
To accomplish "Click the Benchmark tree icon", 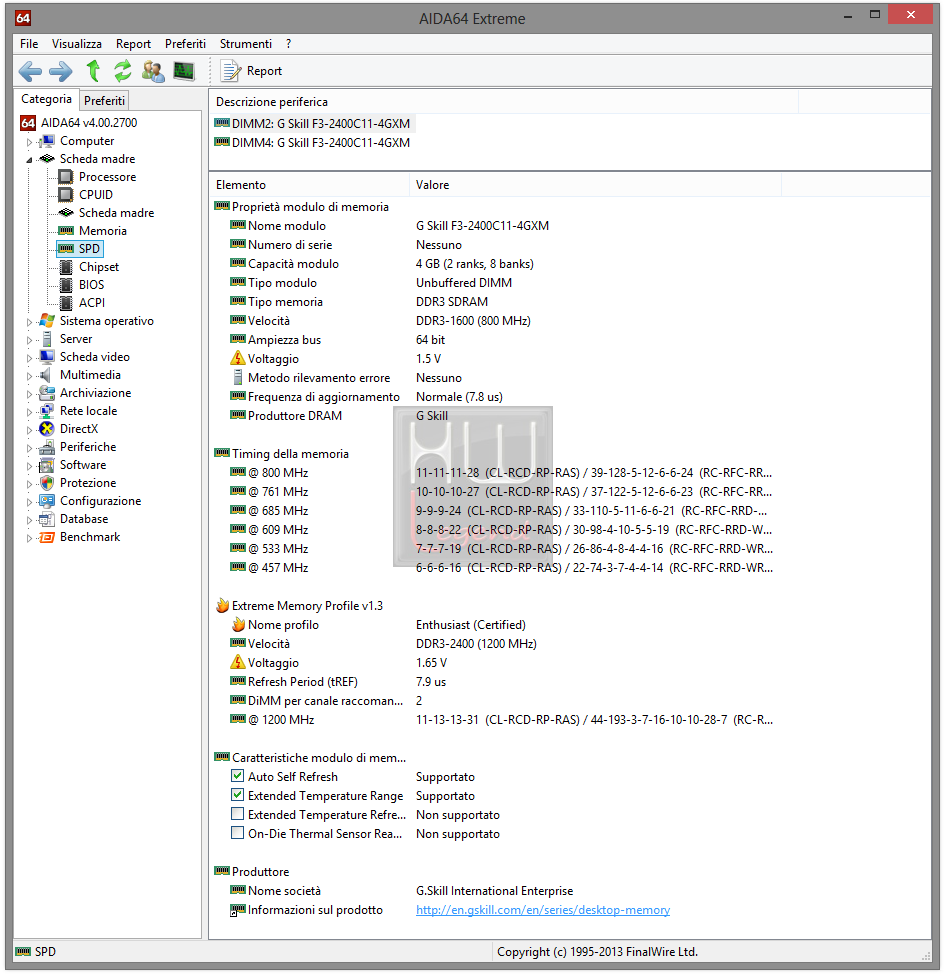I will click(x=47, y=537).
